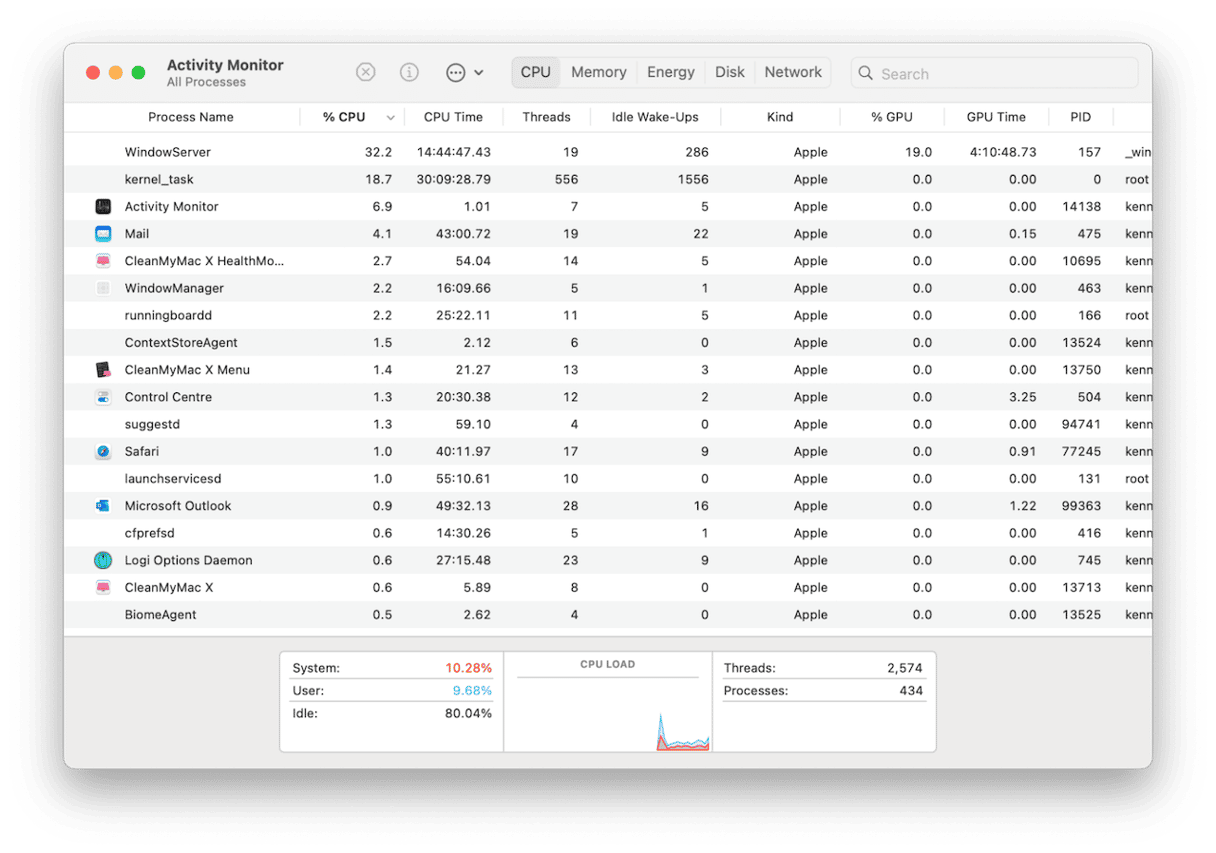Sort by Kind column header
1216x853 pixels.
(x=780, y=117)
